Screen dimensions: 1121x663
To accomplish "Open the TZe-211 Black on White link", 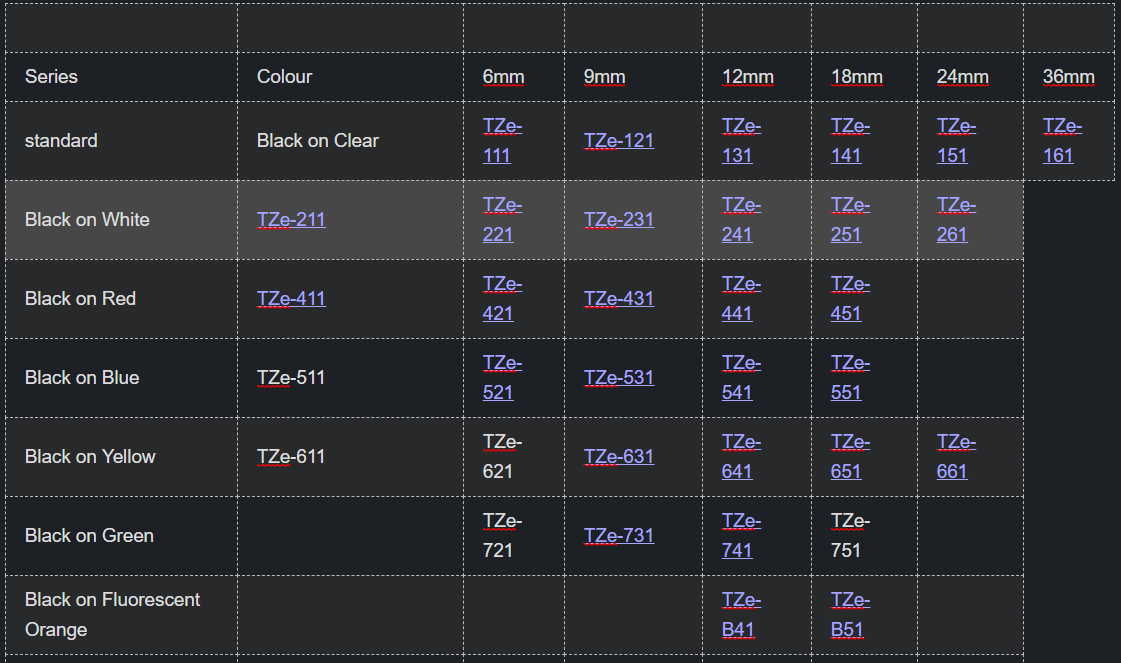I will click(x=291, y=219).
